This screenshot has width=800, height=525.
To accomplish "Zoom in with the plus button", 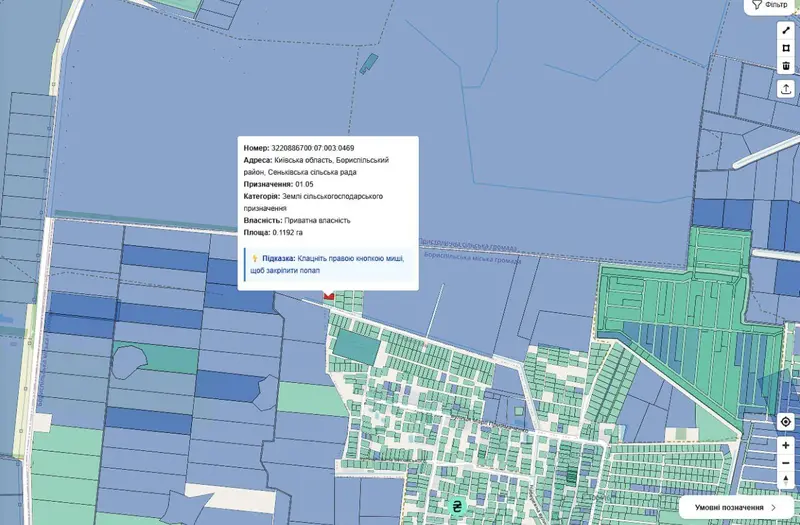I will pos(786,445).
